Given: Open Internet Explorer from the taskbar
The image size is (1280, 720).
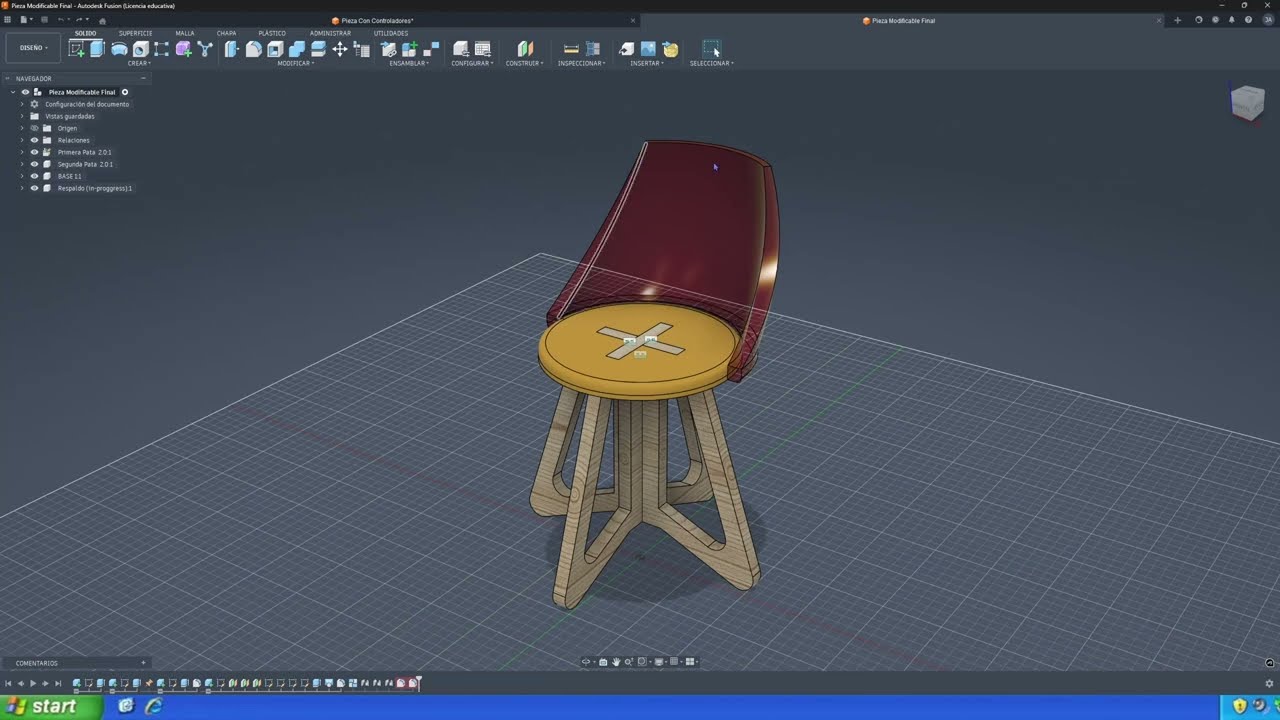Looking at the screenshot, I should 154,706.
